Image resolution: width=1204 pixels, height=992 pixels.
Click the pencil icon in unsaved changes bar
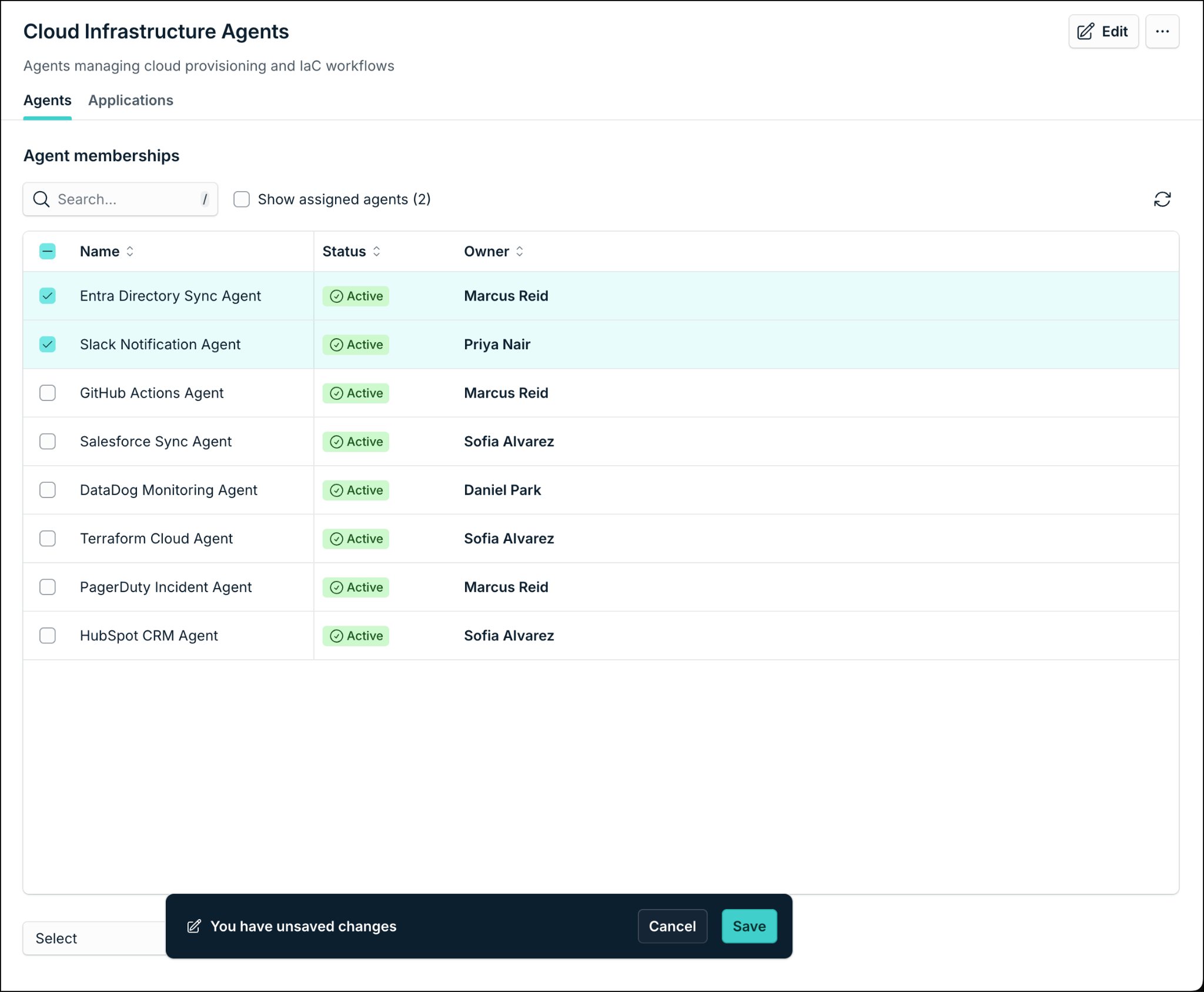click(x=194, y=926)
